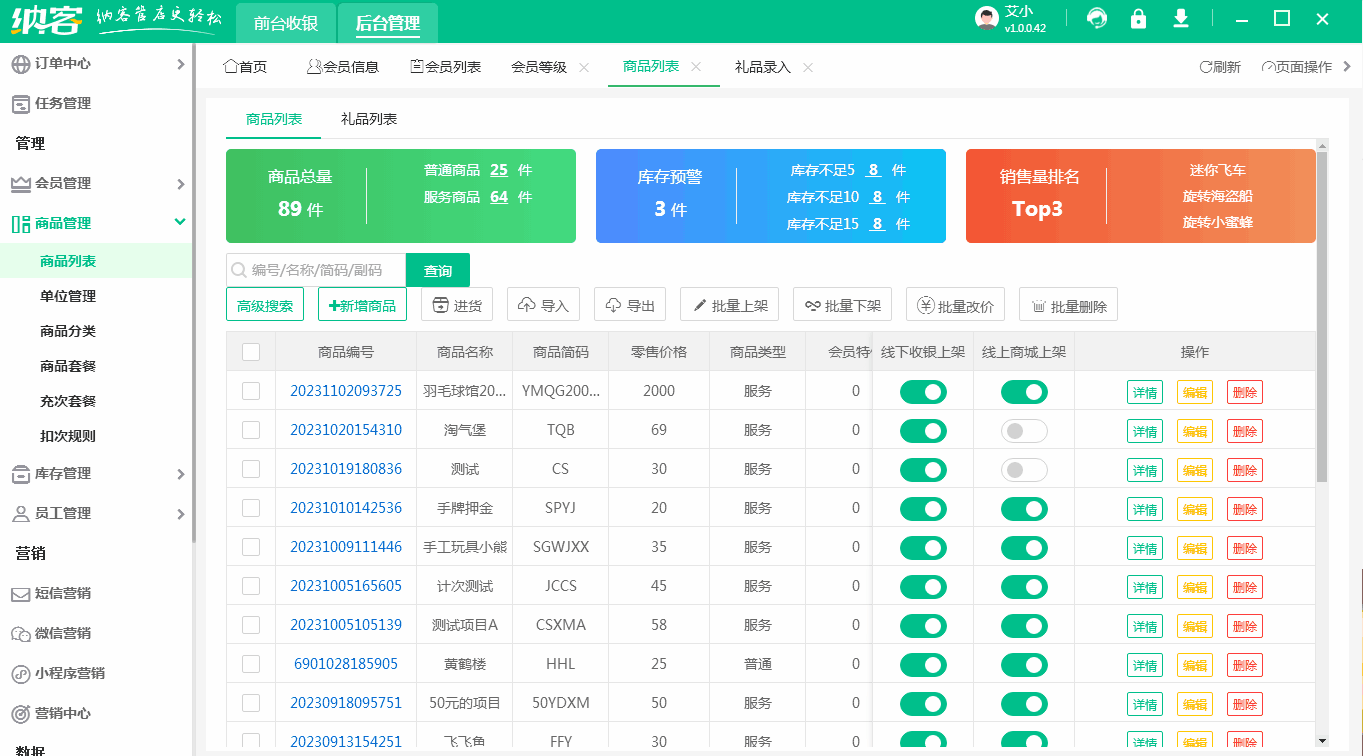Open the 批量改价 batch price change tool

[957, 304]
